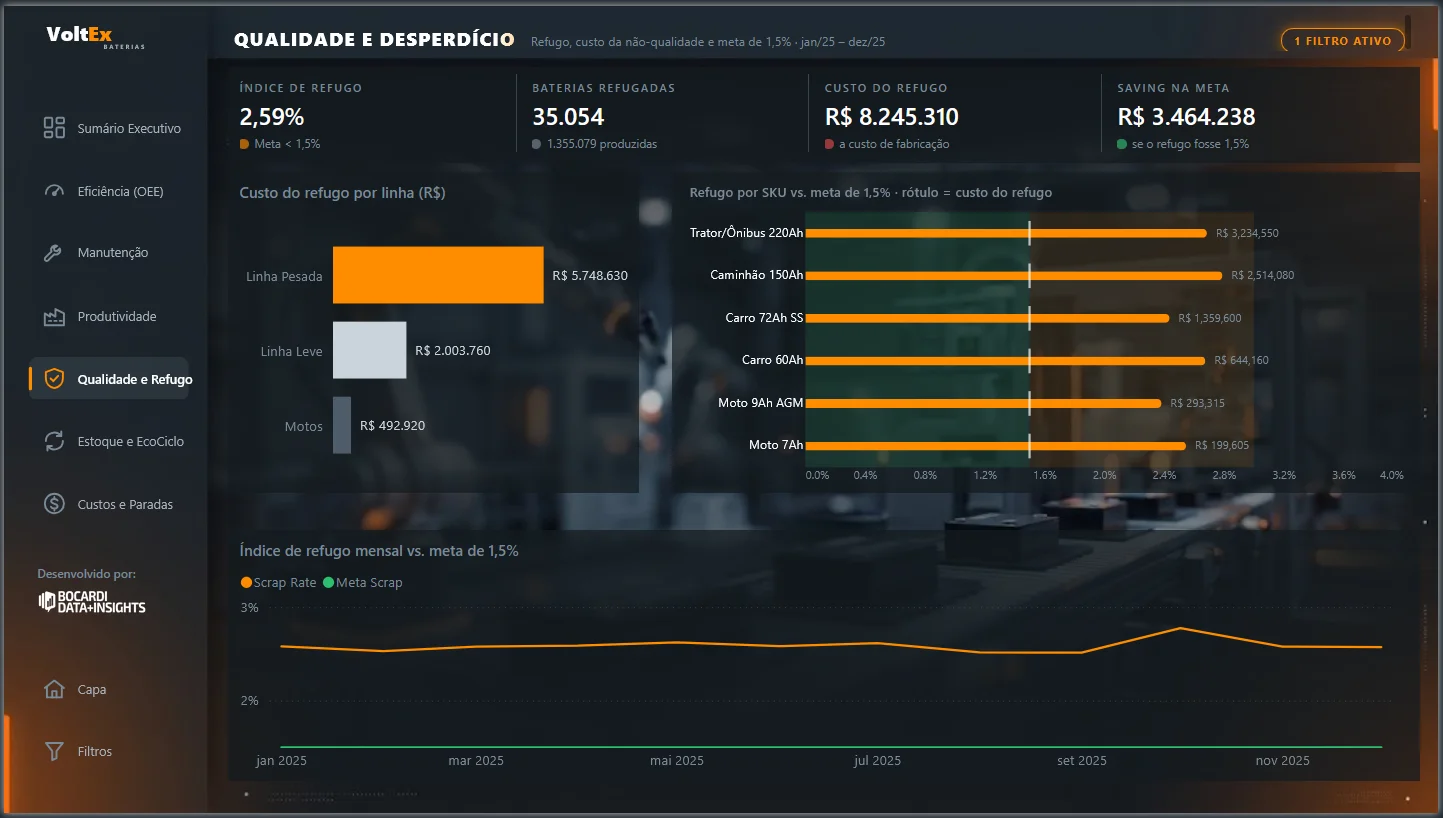Click the chart title "Custo do refugo por linha (R$)"
This screenshot has height=818, width=1443.
(x=343, y=193)
